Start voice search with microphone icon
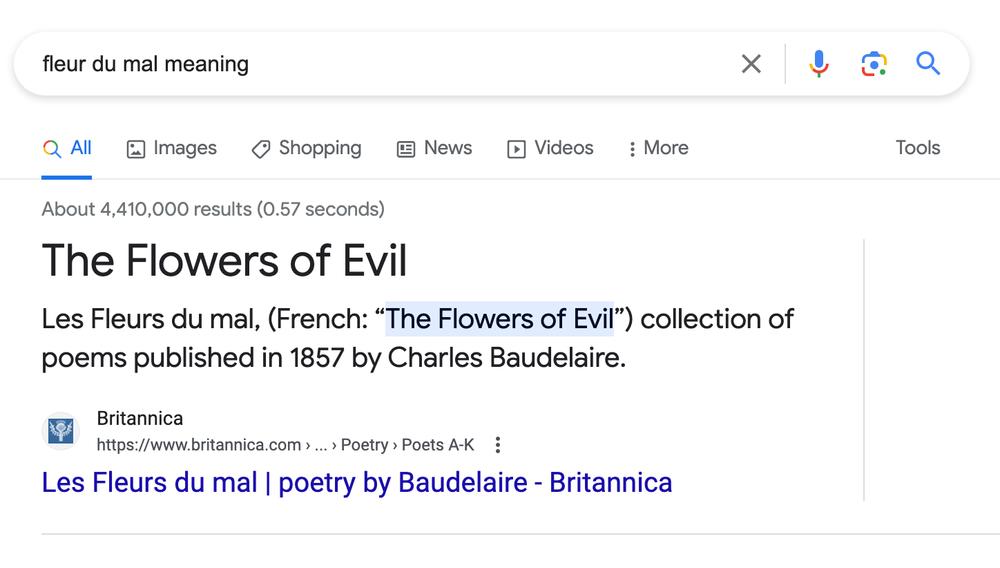 (819, 64)
